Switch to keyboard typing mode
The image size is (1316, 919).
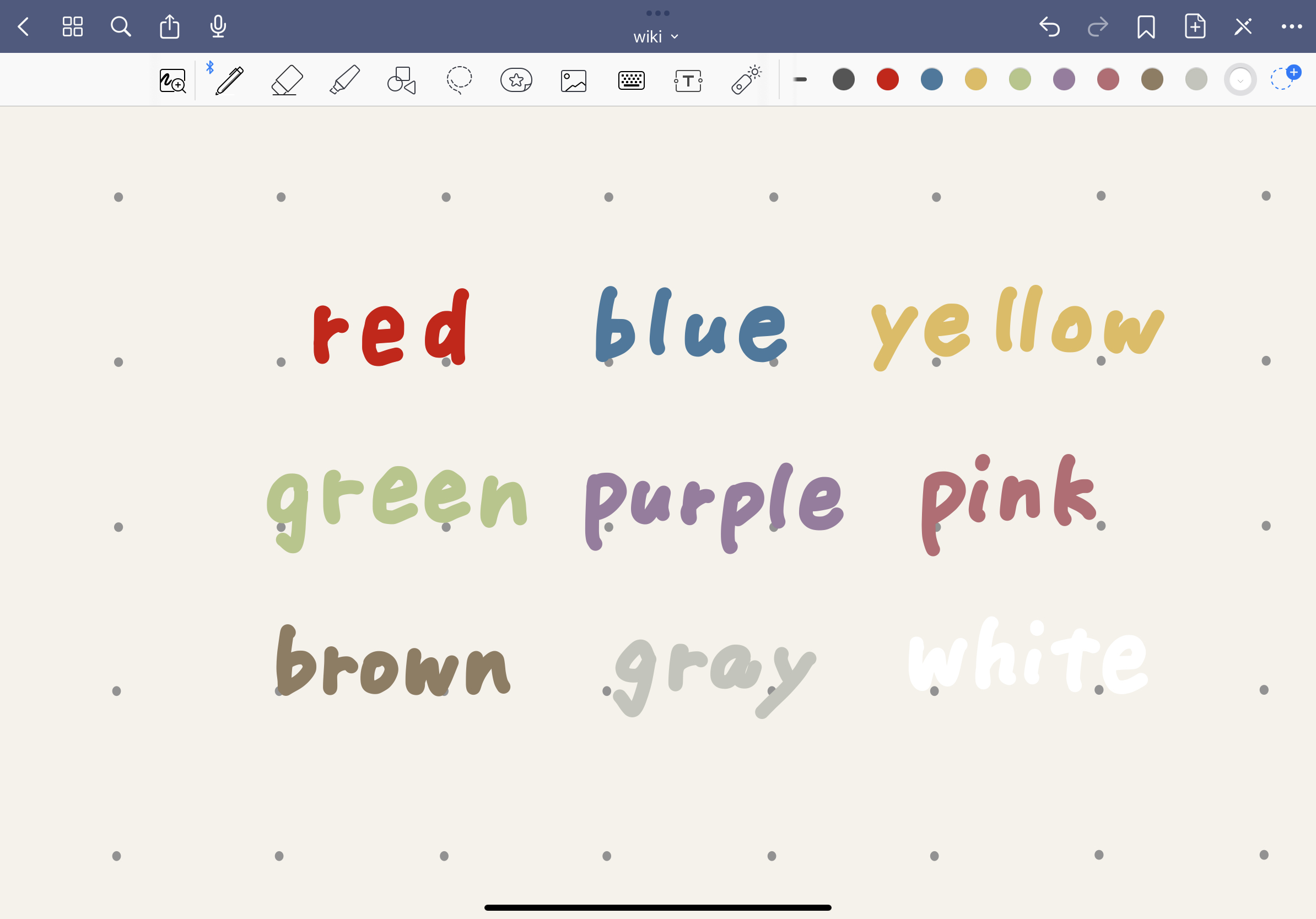(631, 80)
